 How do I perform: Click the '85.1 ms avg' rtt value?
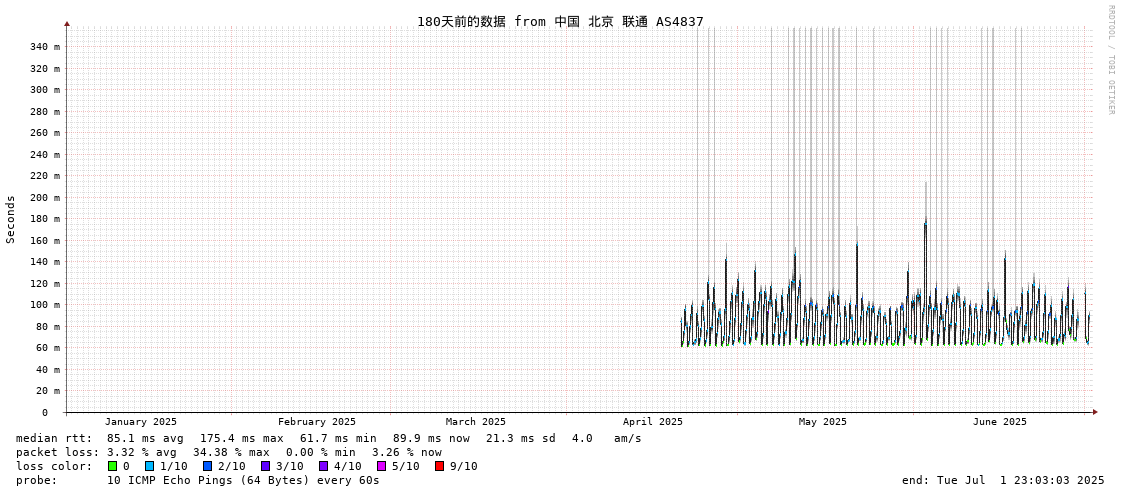(x=145, y=438)
